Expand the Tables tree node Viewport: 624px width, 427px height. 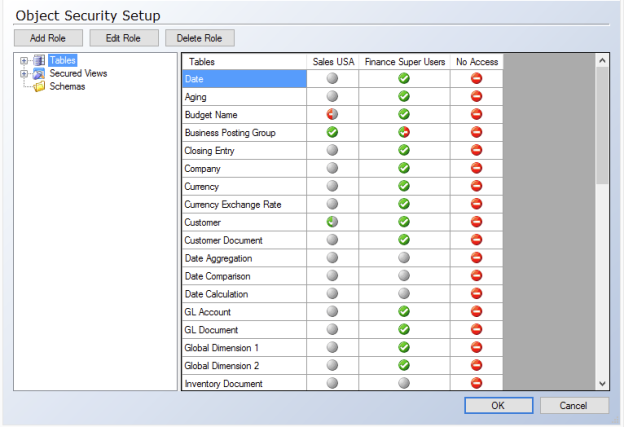pyautogui.click(x=24, y=61)
